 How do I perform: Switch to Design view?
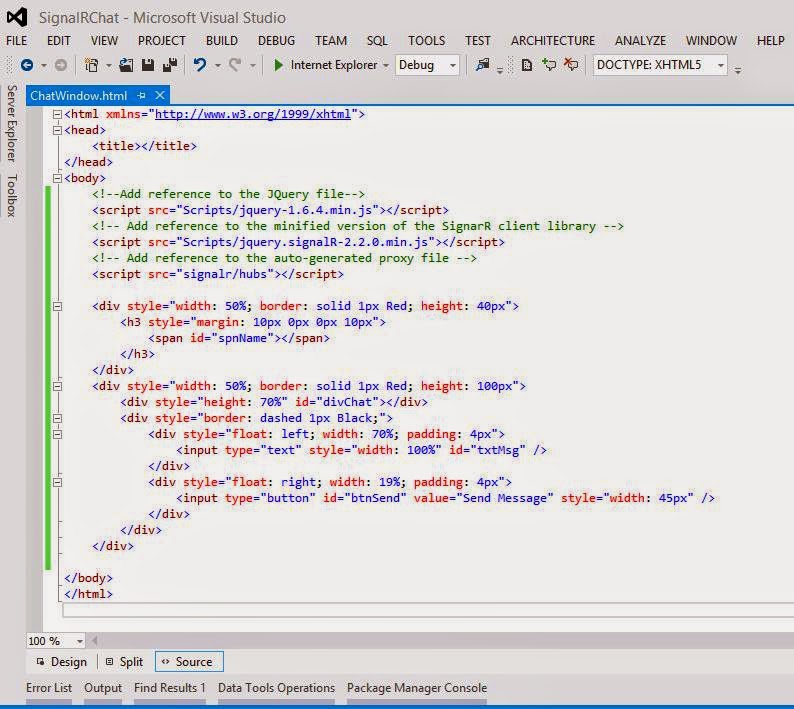click(x=62, y=662)
